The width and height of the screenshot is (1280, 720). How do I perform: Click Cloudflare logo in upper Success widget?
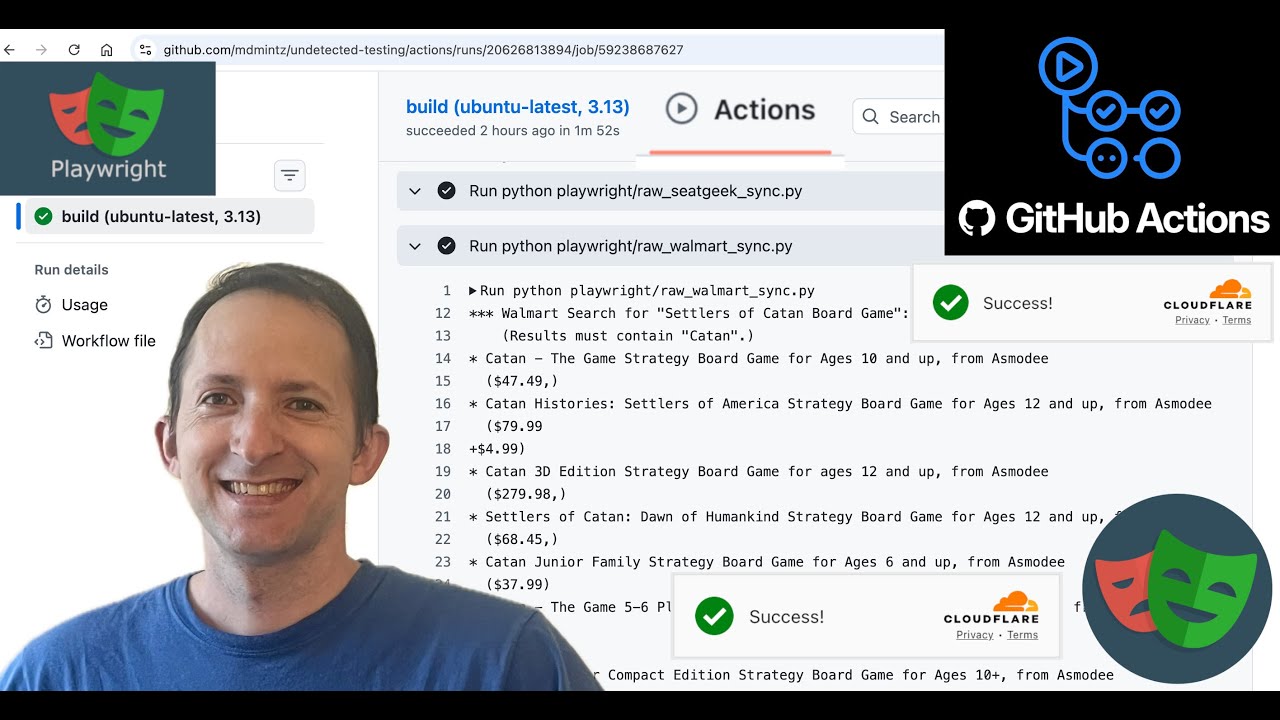[1208, 295]
